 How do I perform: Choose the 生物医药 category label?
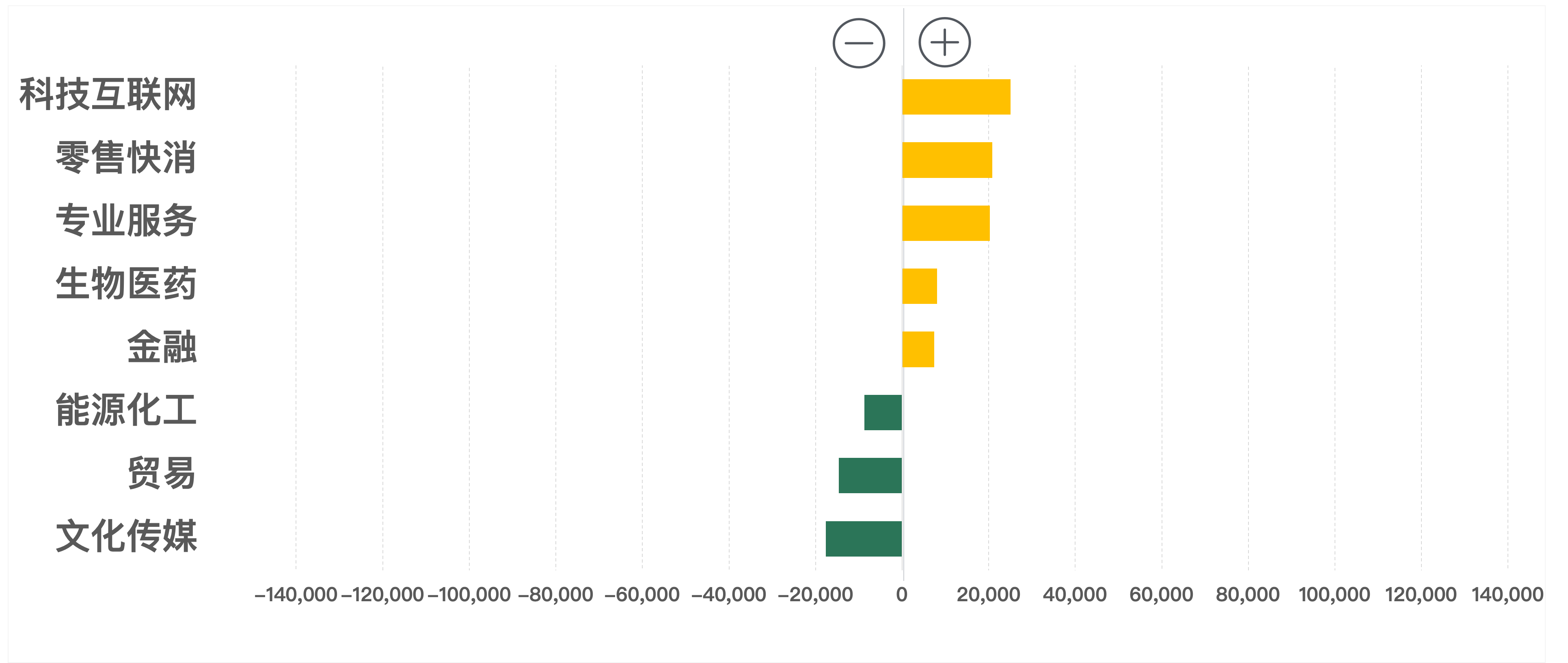(126, 284)
